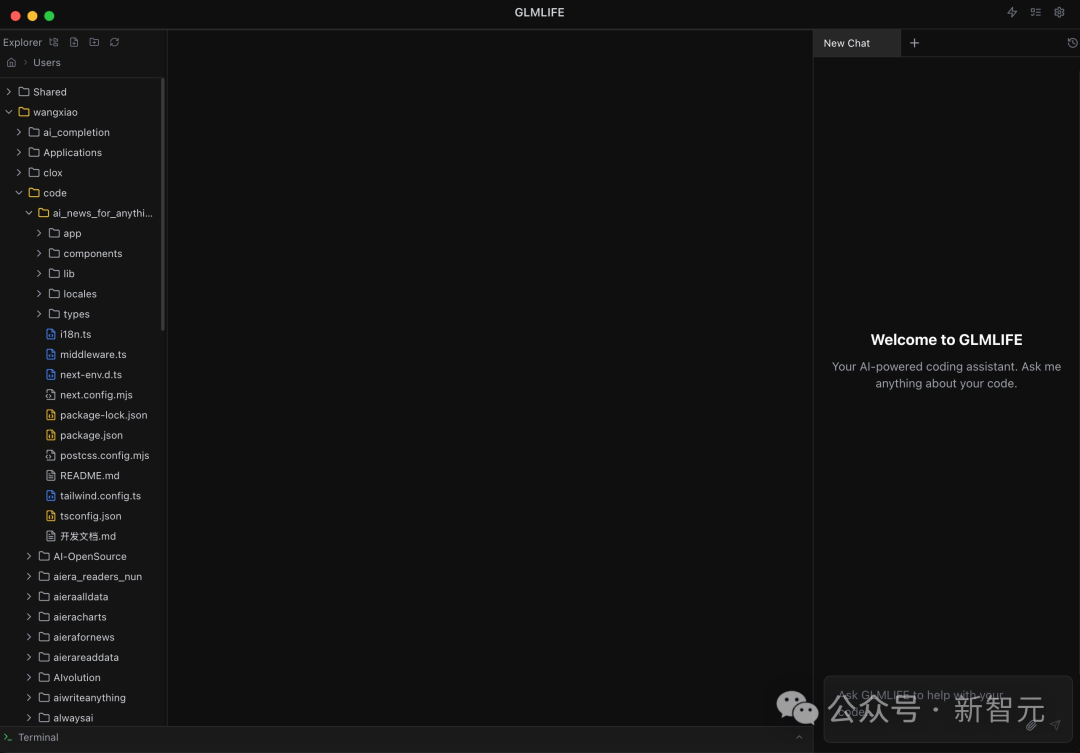Screen dimensions: 1080x753
Task: Collapse the ai_news_for_anything folder
Action: click(29, 213)
